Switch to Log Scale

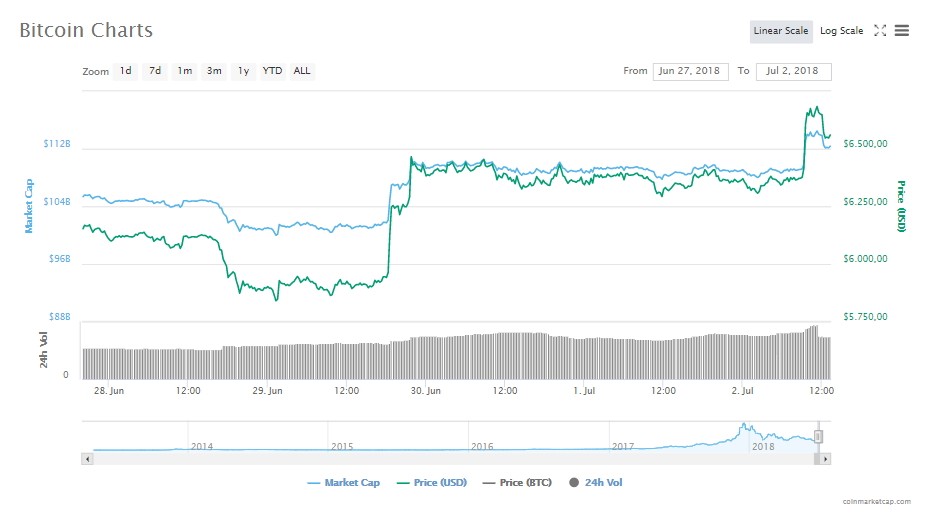841,31
